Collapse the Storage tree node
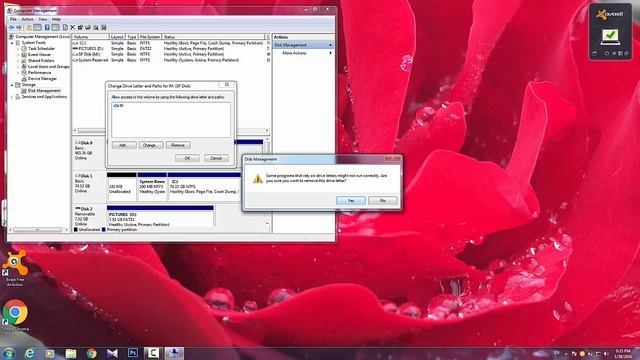Image resolution: width=640 pixels, height=360 pixels. (12, 85)
